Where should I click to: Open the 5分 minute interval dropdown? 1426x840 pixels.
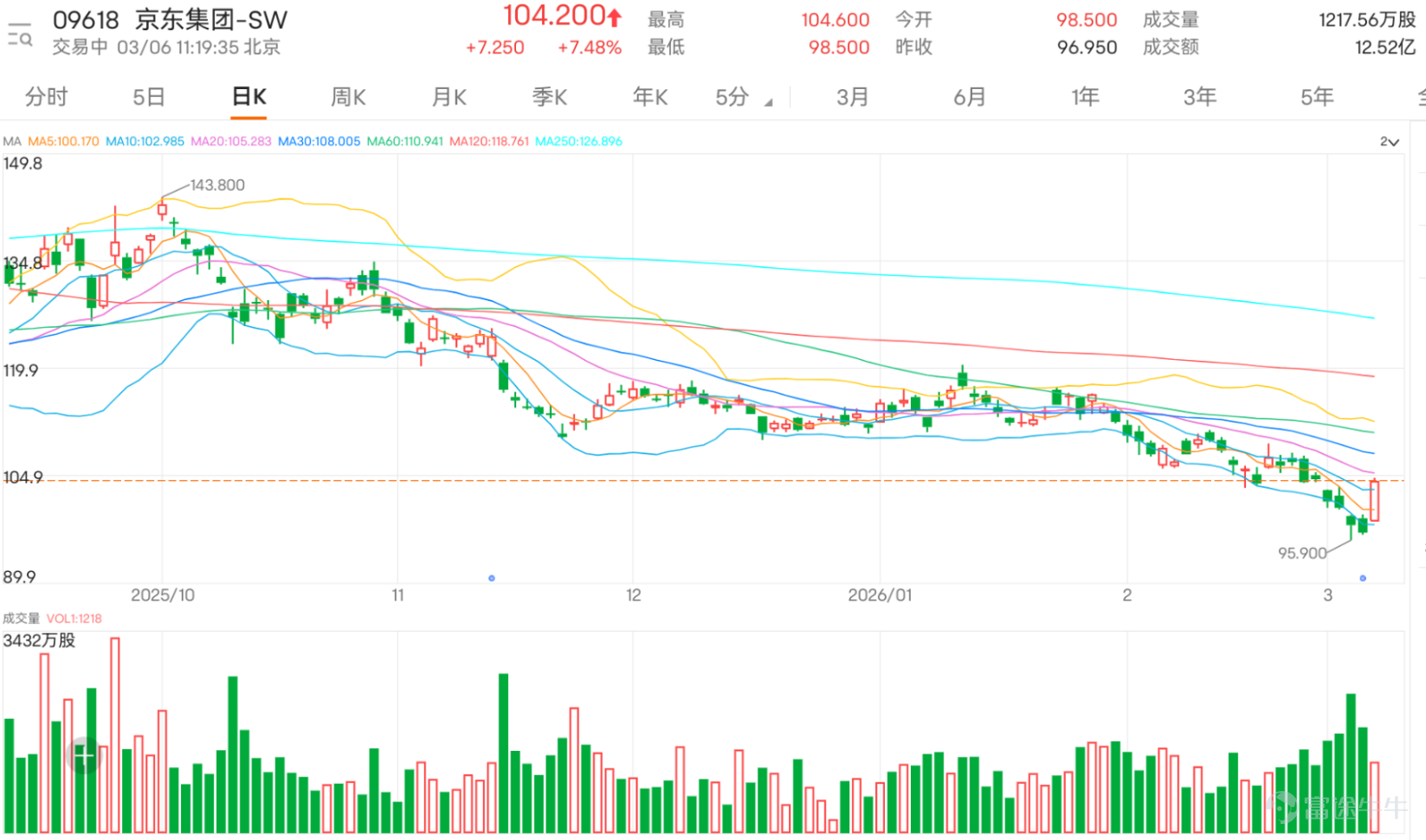tap(743, 97)
